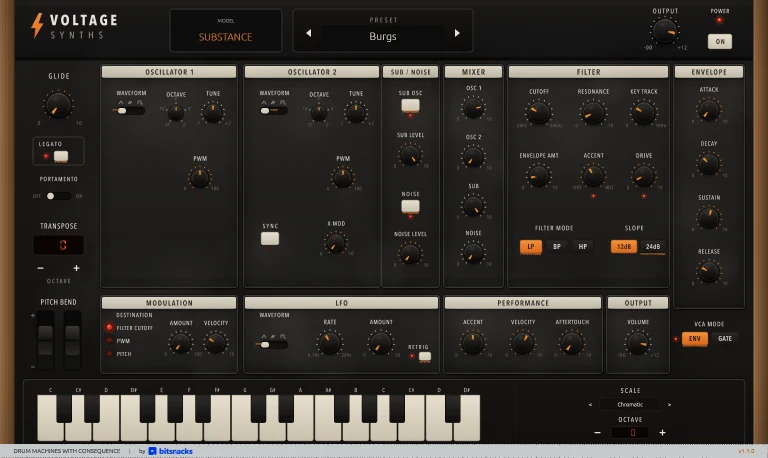Toggle the Oscillator 2 SYNC button

tap(270, 239)
